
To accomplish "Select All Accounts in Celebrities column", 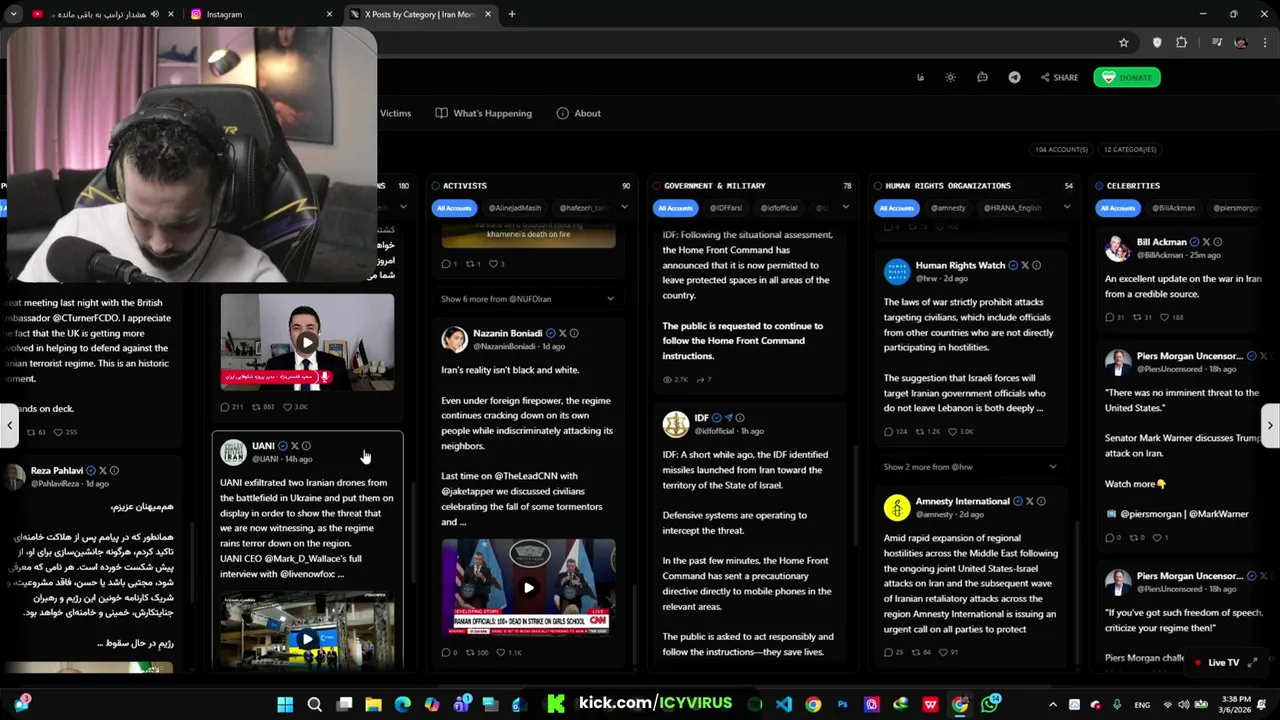I will (x=1118, y=208).
